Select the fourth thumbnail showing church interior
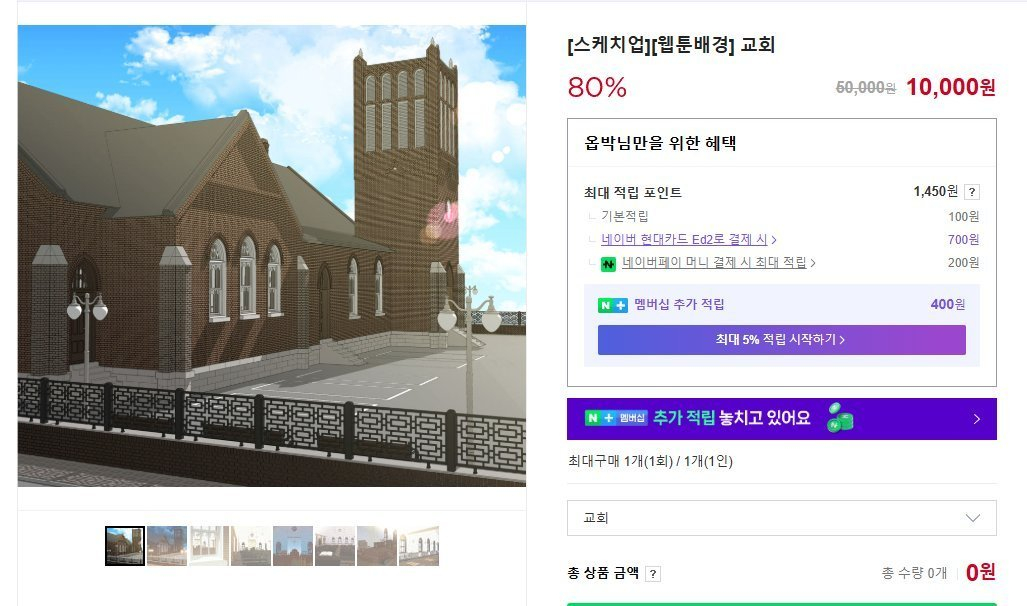The image size is (1027, 606). click(x=251, y=546)
